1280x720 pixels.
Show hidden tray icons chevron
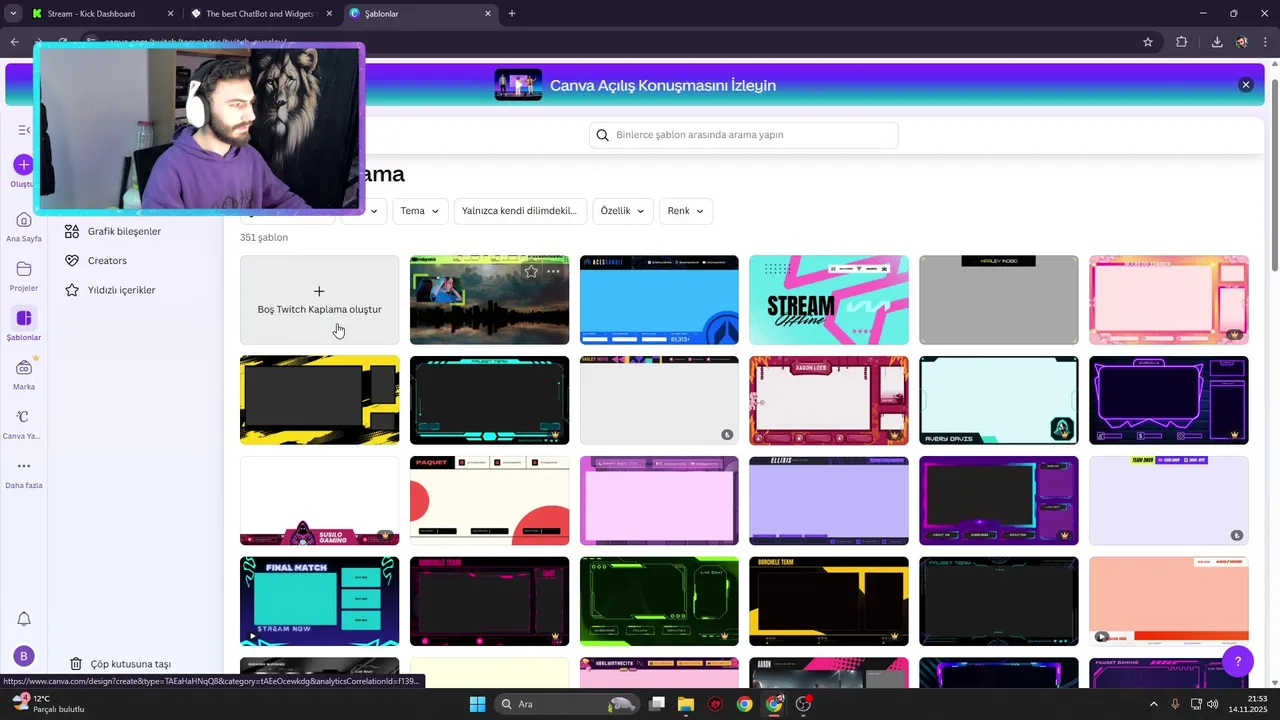pyautogui.click(x=1154, y=704)
